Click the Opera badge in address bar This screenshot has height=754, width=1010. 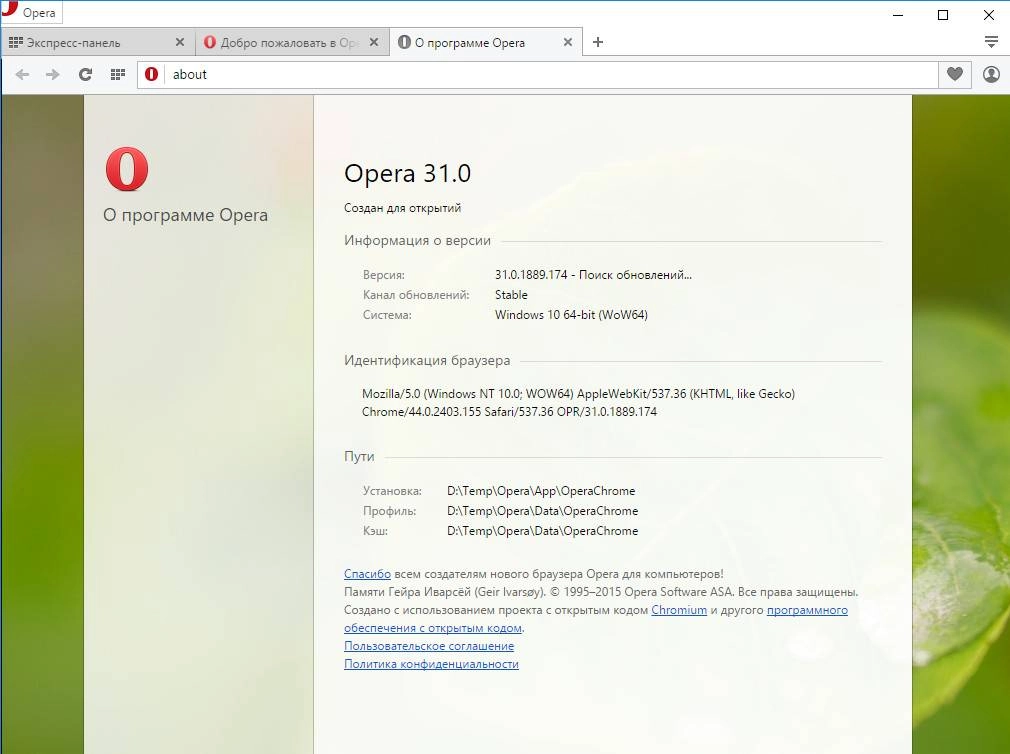(x=151, y=75)
